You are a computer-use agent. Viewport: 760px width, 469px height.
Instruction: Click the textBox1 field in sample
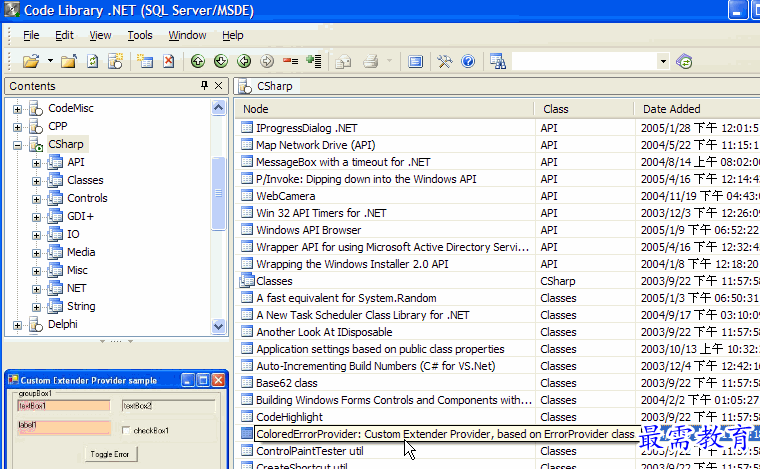63,406
